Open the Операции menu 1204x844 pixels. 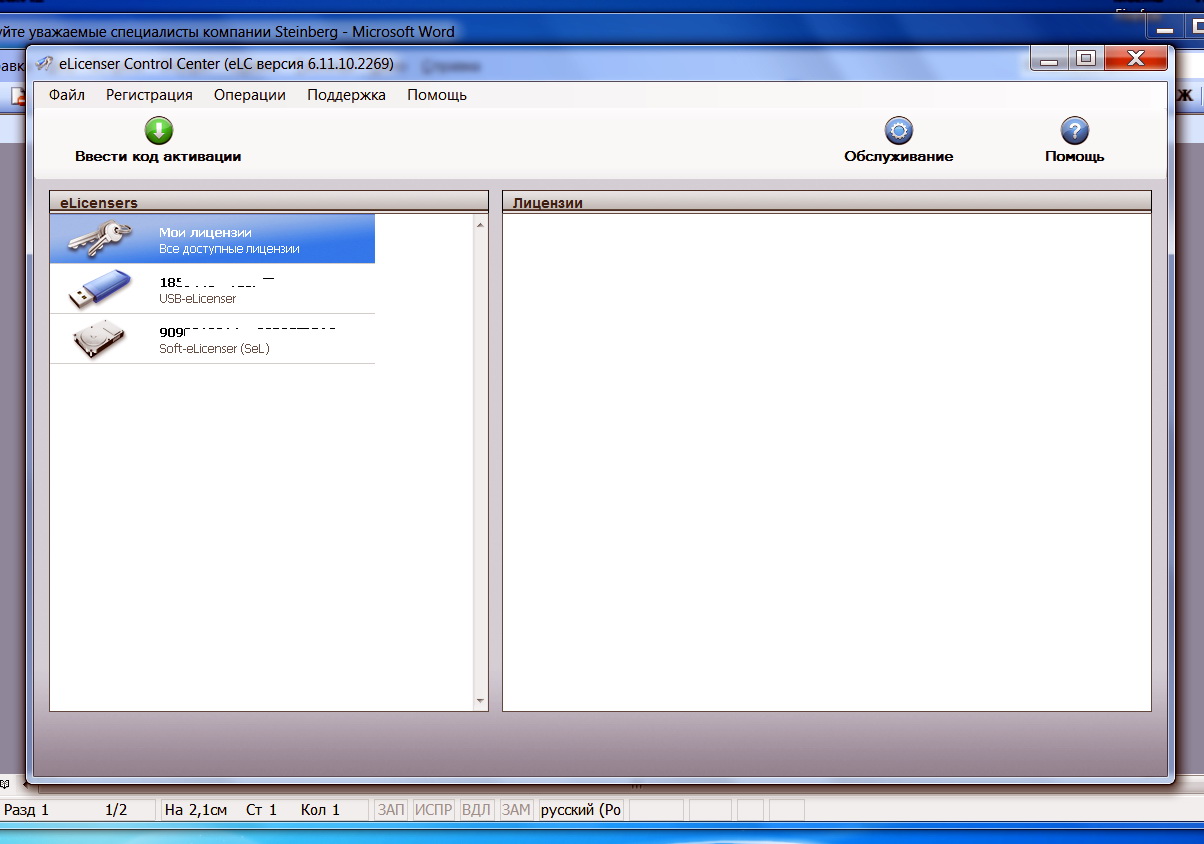[x=250, y=95]
